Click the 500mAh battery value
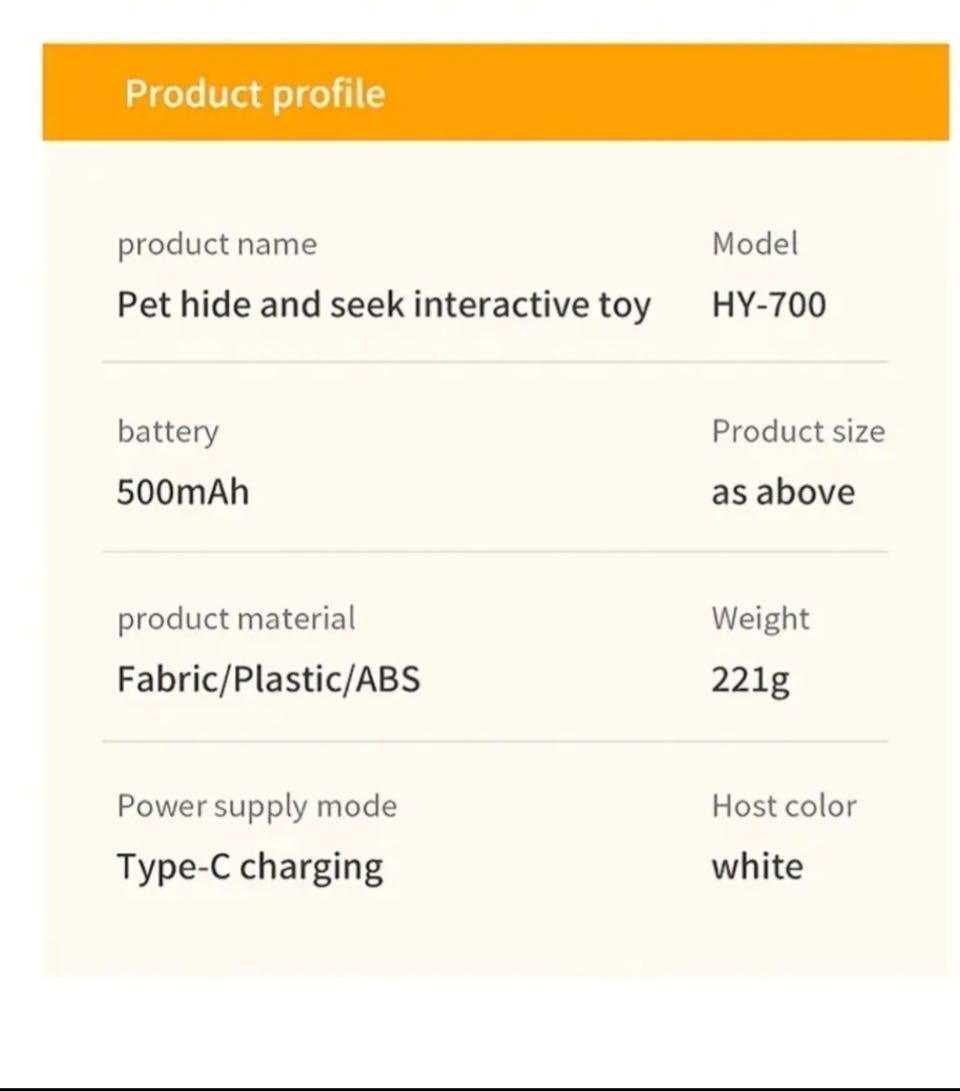This screenshot has height=1091, width=960. pyautogui.click(x=183, y=492)
